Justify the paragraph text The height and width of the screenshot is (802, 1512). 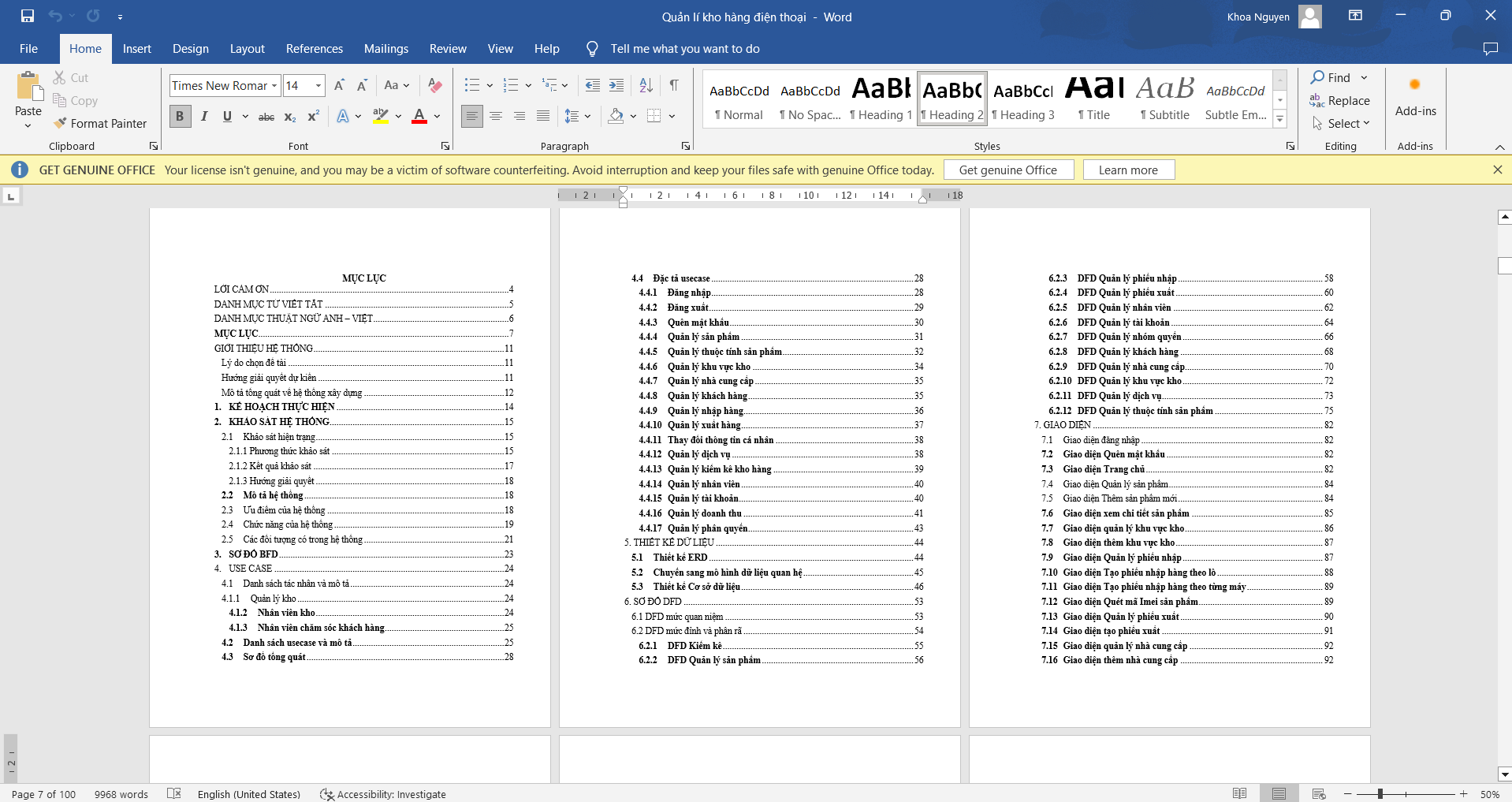pyautogui.click(x=543, y=117)
